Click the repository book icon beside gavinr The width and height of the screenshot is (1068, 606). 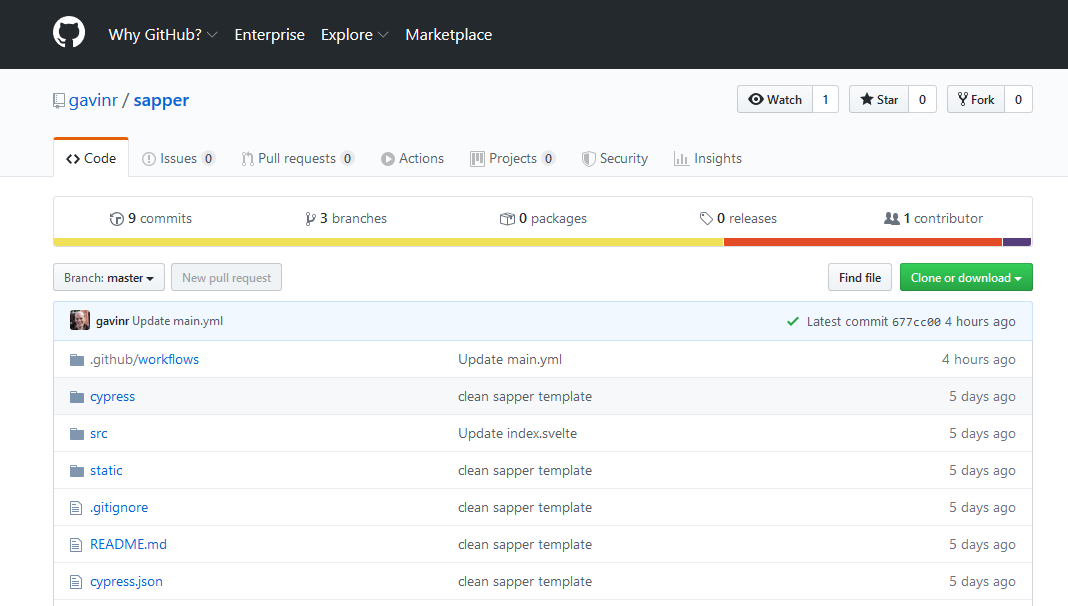(x=59, y=101)
